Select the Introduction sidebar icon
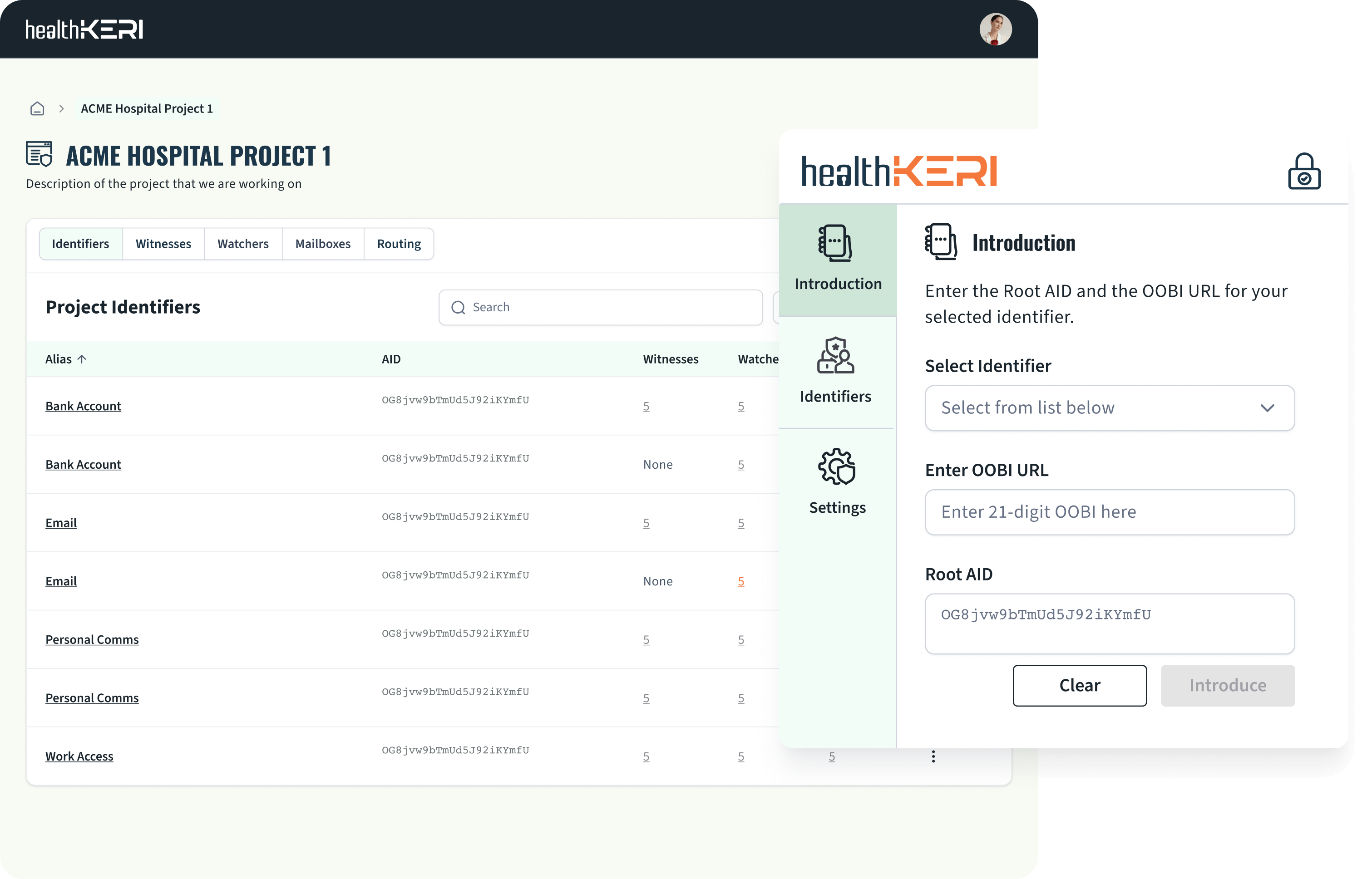The image size is (1372, 879). coord(835,244)
